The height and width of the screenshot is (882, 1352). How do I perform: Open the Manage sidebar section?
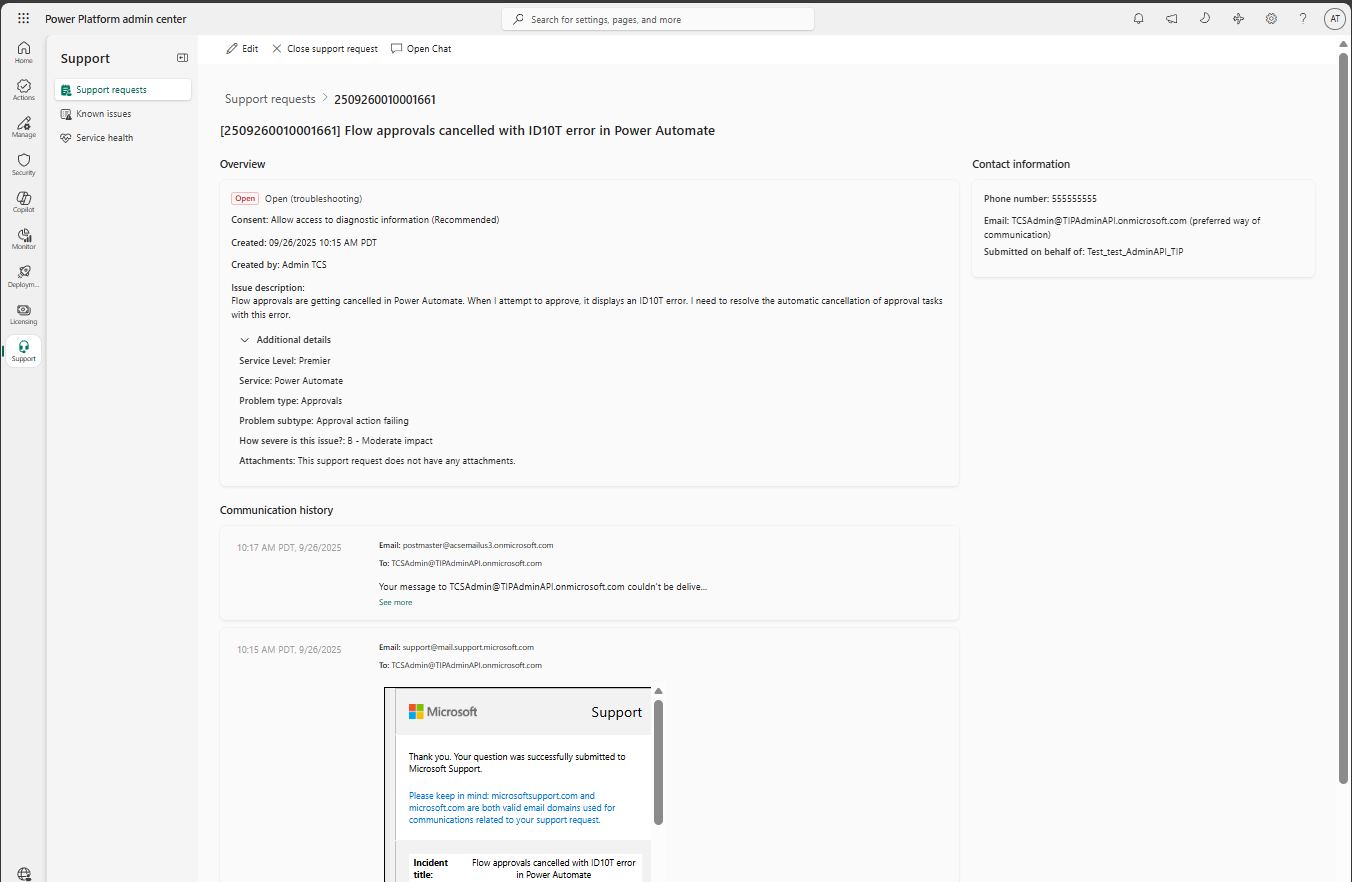coord(23,126)
